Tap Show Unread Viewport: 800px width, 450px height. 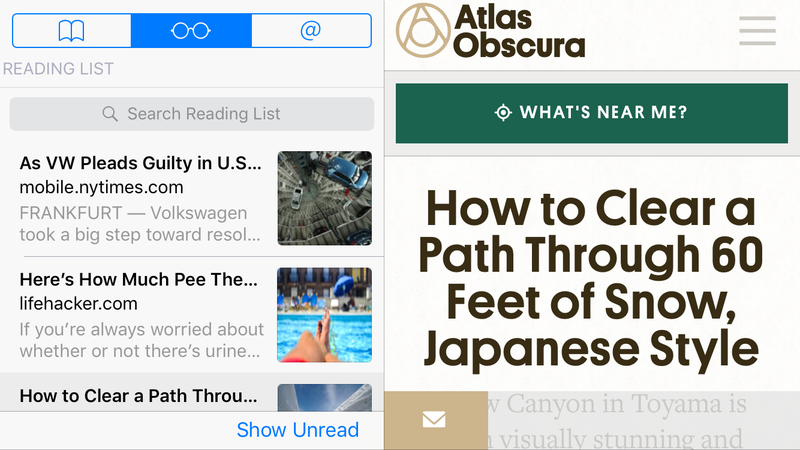click(297, 430)
